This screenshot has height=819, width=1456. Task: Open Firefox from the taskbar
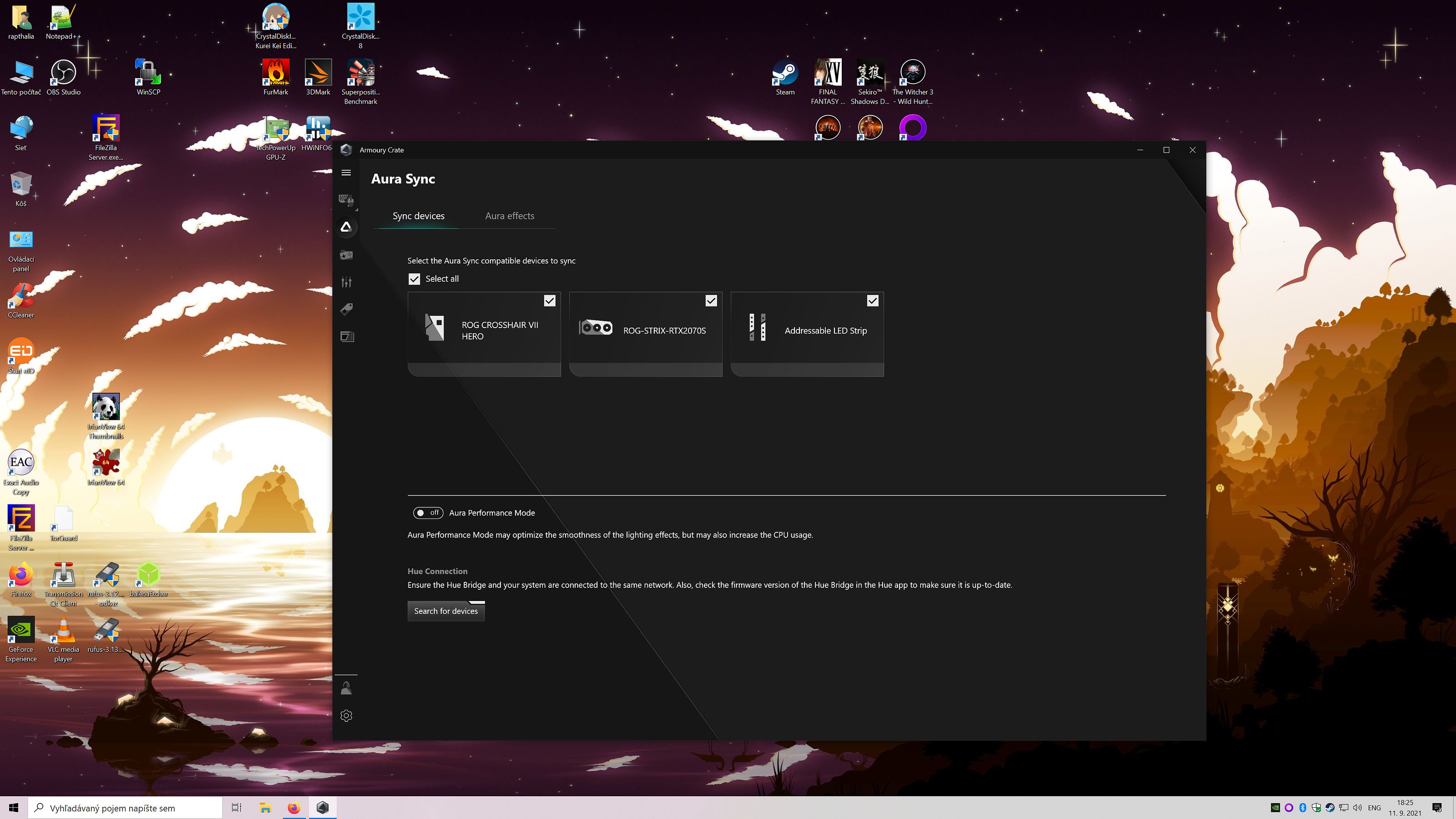294,808
